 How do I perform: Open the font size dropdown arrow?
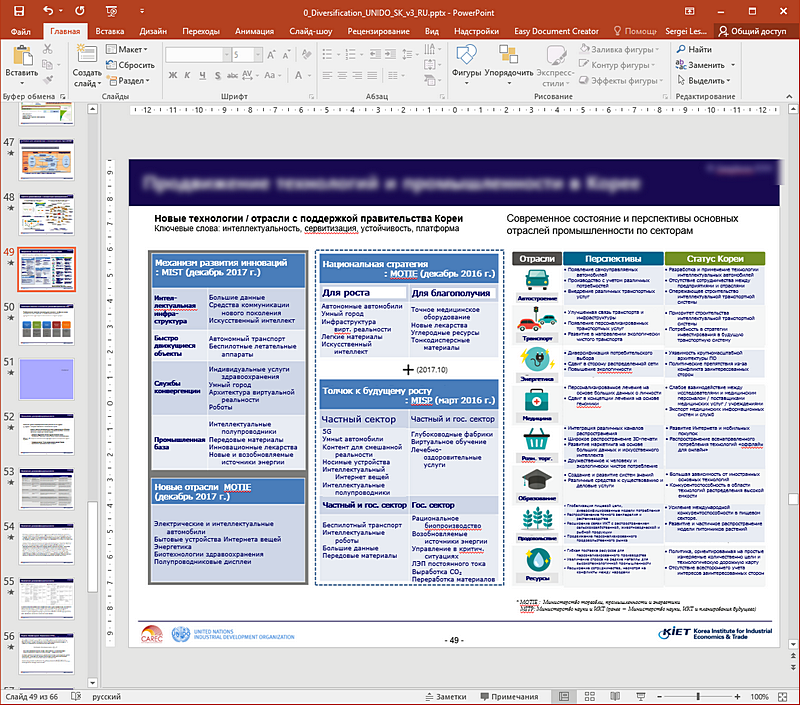(x=258, y=55)
